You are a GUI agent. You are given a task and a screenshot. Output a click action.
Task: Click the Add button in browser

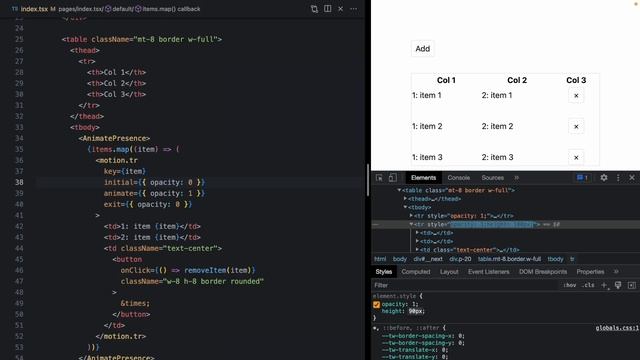coord(422,49)
